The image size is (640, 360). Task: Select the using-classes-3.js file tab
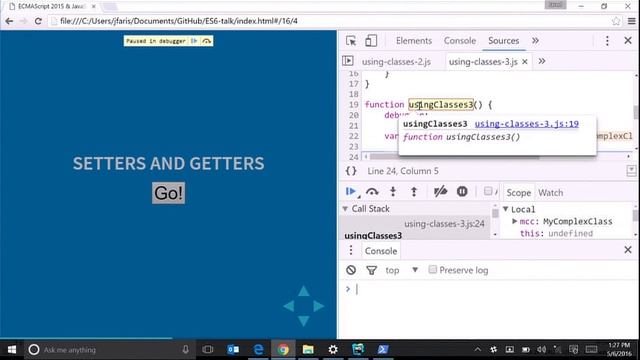[483, 62]
